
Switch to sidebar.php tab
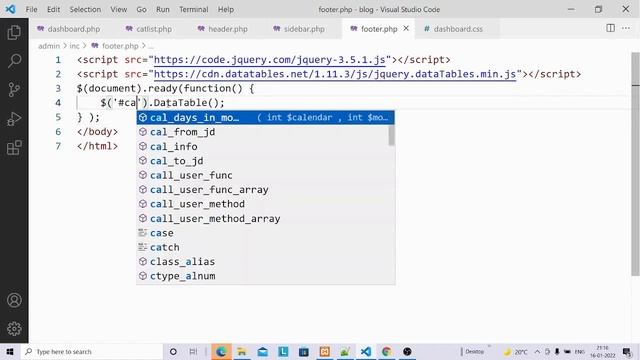point(300,29)
